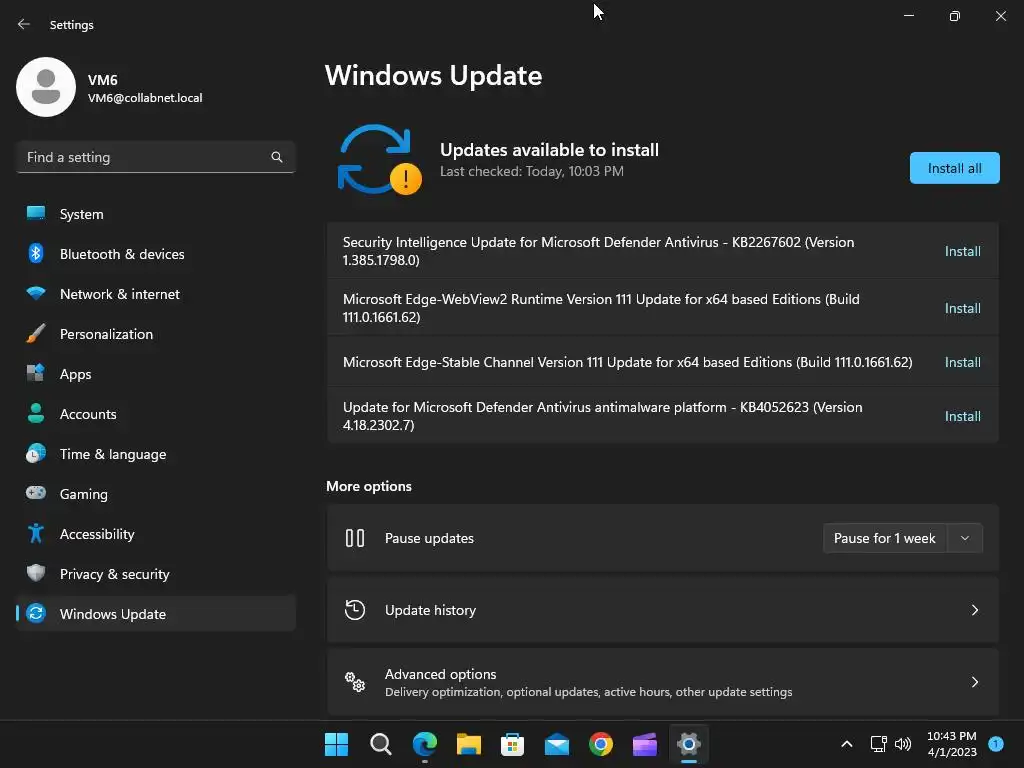This screenshot has height=768, width=1024.
Task: Click the Pause updates pause icon
Action: pyautogui.click(x=355, y=538)
